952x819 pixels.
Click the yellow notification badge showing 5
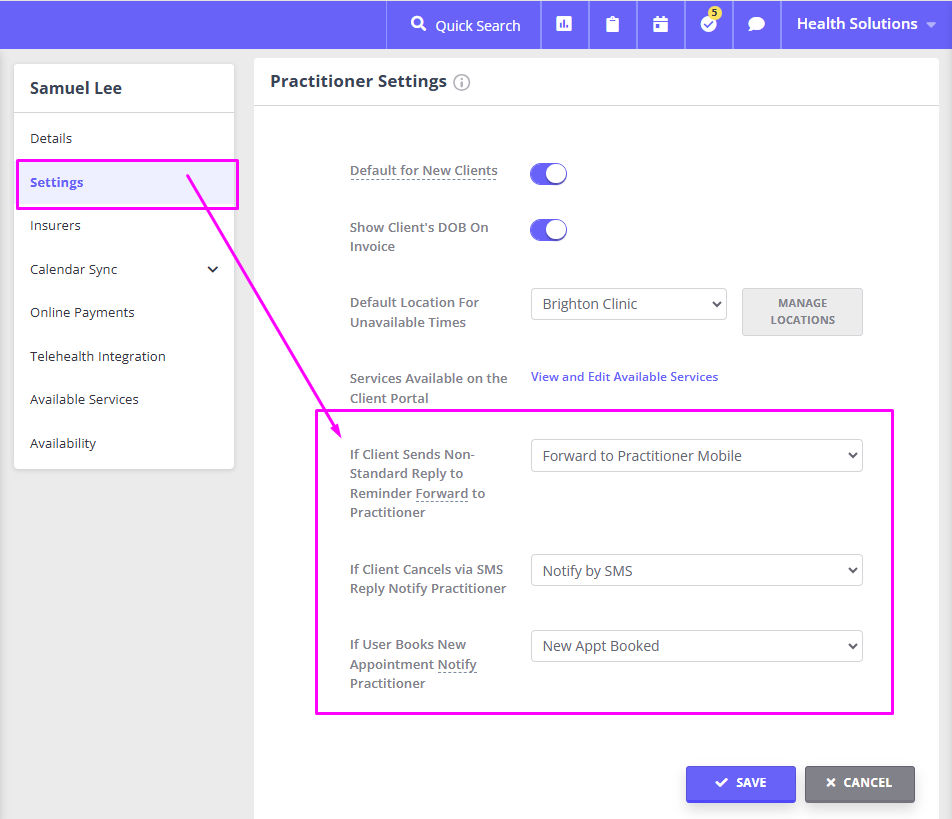coord(715,12)
